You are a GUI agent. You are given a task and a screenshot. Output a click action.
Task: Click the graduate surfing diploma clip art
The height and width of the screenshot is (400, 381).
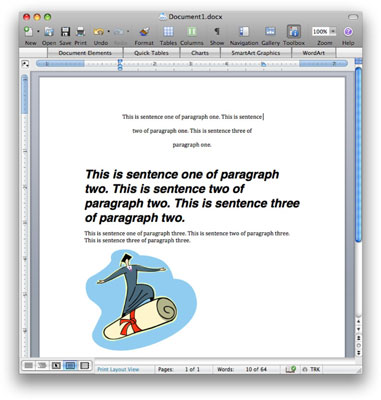point(141,300)
